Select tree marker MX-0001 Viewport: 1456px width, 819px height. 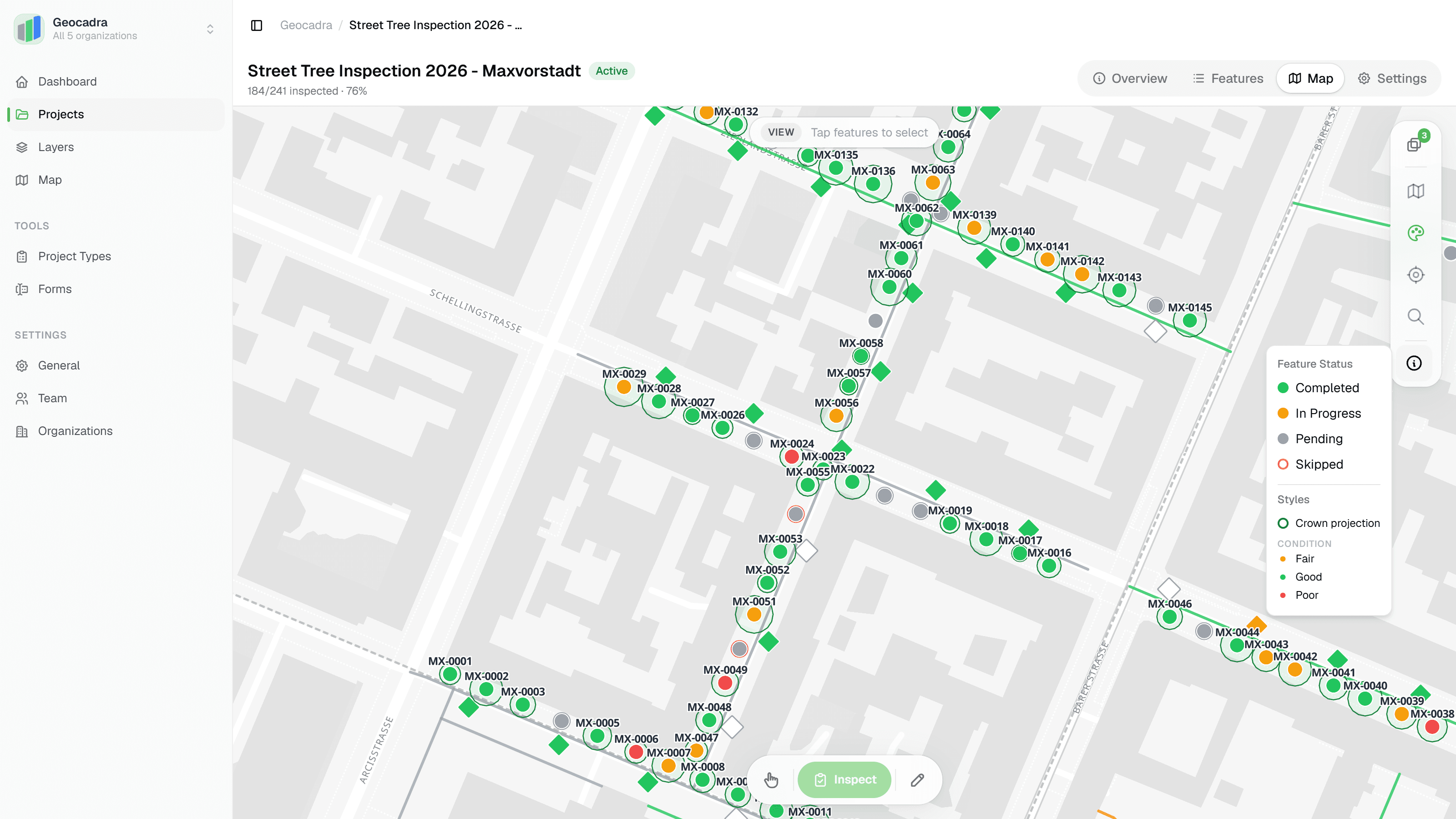click(x=450, y=674)
